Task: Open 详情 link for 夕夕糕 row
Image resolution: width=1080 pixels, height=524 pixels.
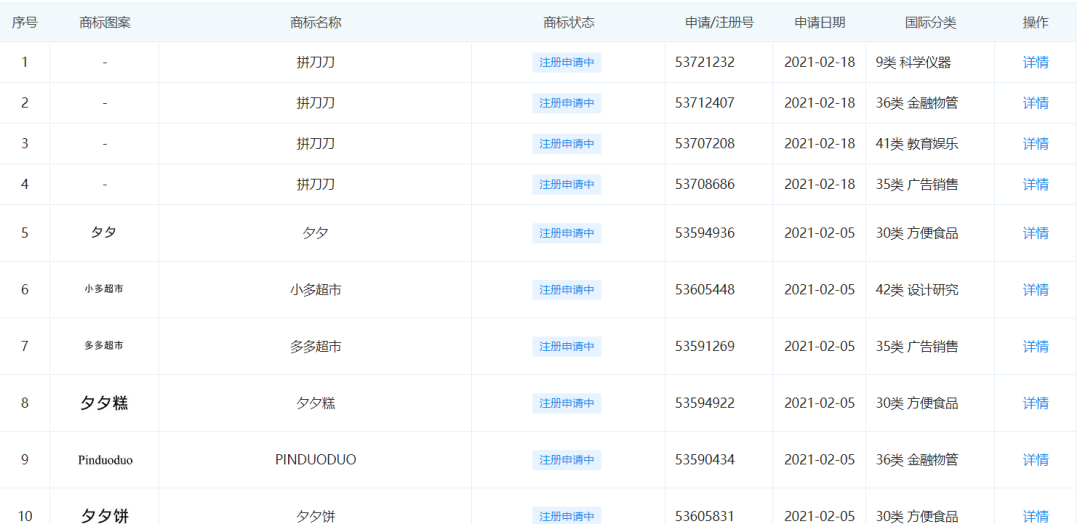Action: coord(1035,403)
